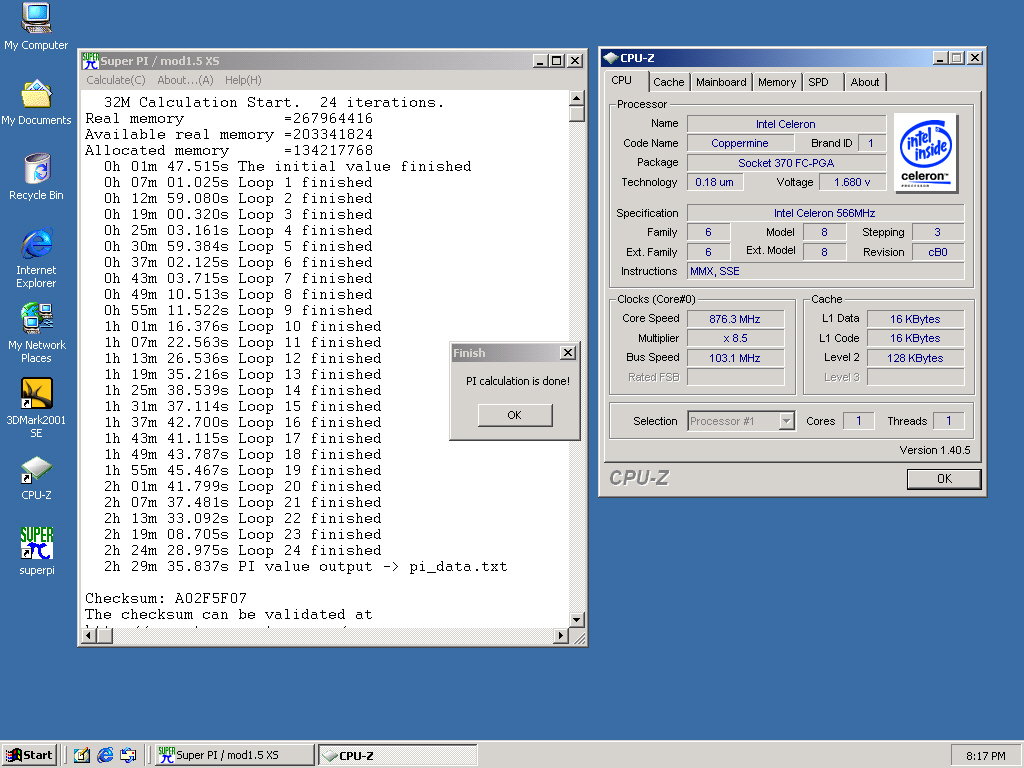The height and width of the screenshot is (768, 1024).
Task: Click the 876.3 MHz core speed value
Action: point(735,319)
